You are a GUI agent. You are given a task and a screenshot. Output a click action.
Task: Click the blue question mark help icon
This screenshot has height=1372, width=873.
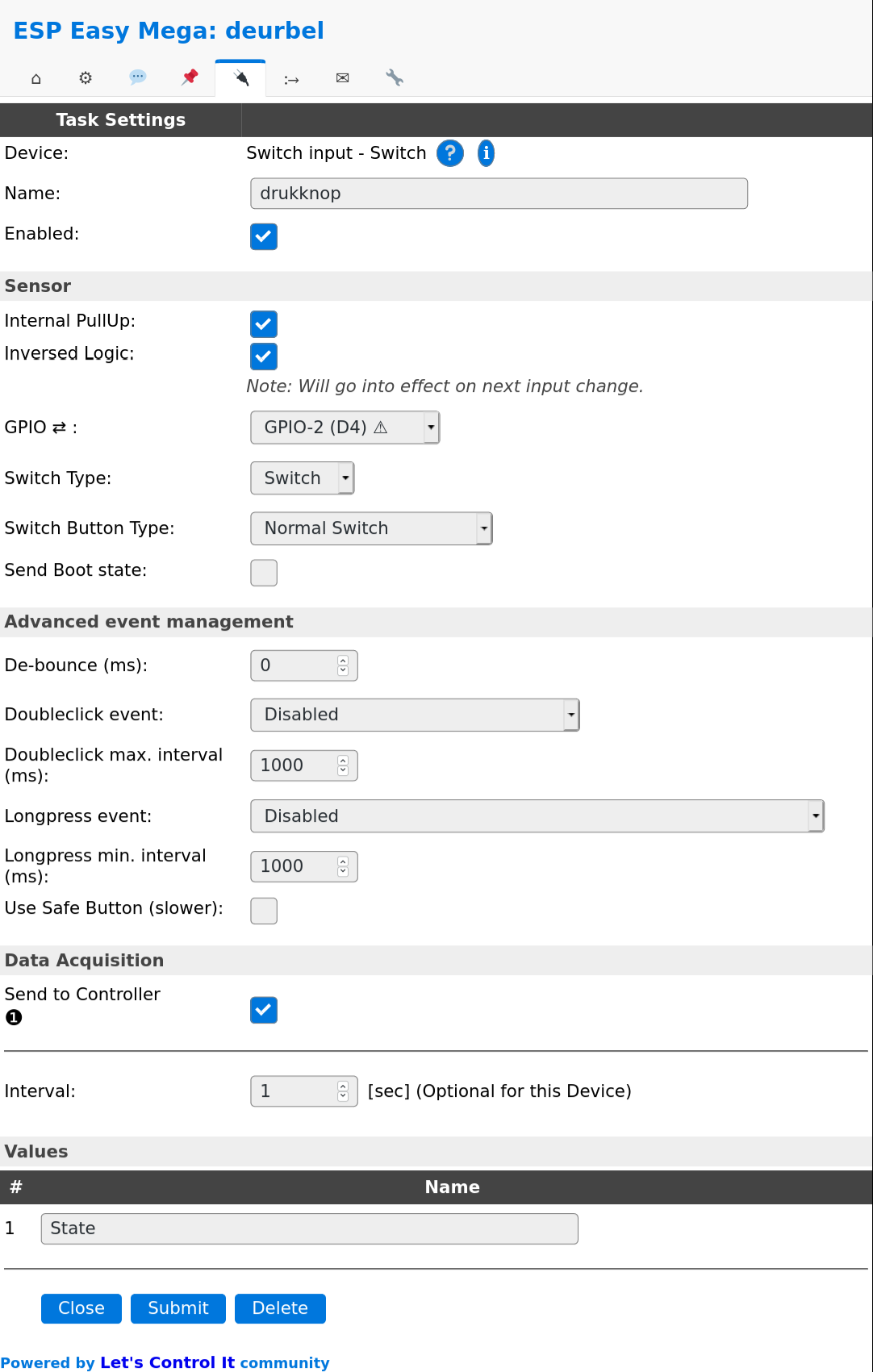tap(450, 153)
